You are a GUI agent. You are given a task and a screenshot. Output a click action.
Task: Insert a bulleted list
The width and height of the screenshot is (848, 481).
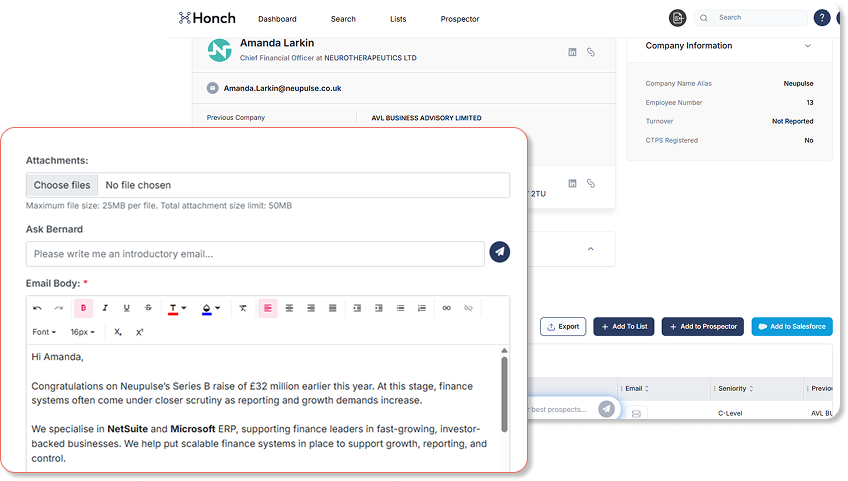(400, 308)
